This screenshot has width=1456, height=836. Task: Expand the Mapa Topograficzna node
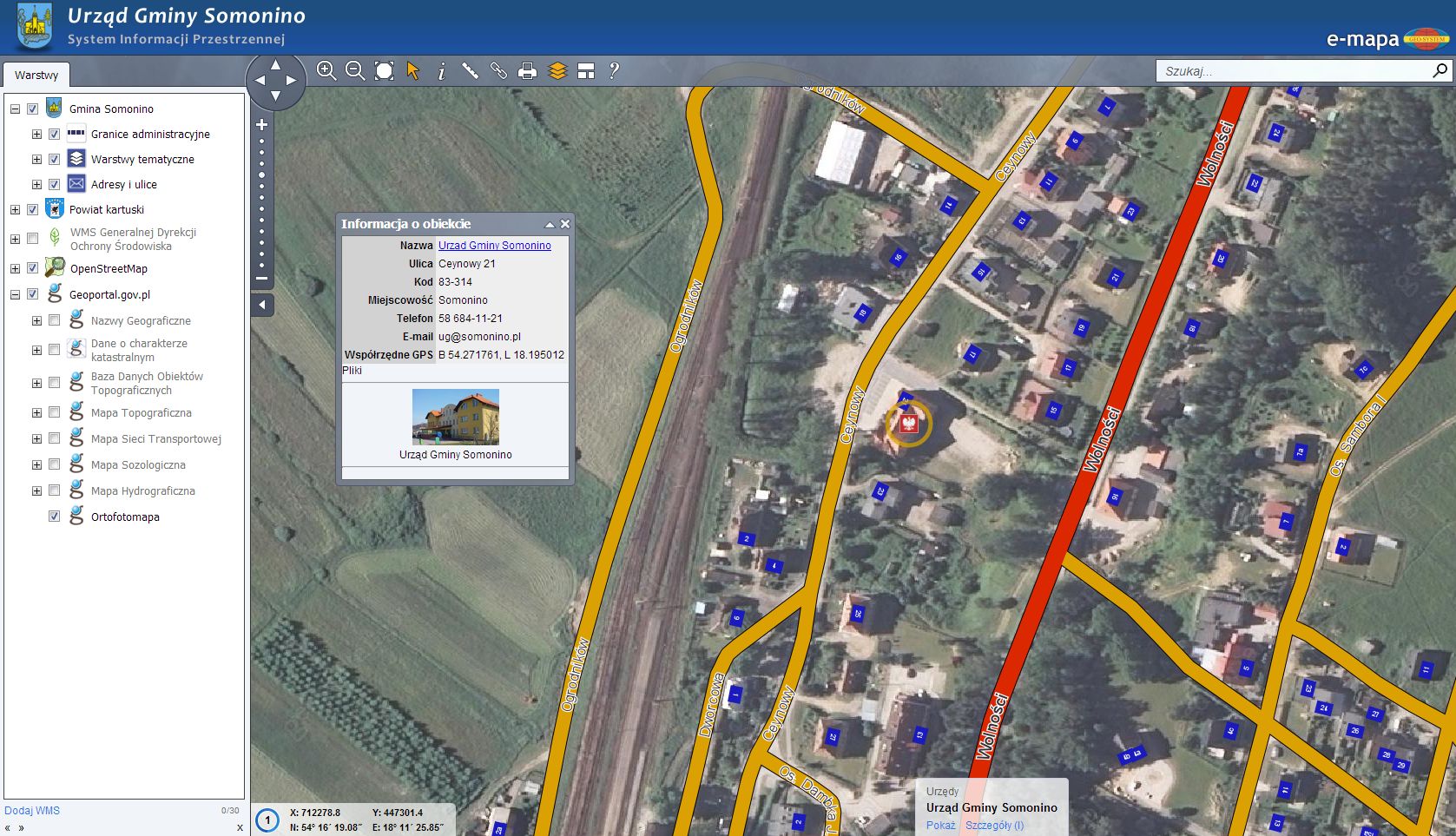(x=36, y=412)
